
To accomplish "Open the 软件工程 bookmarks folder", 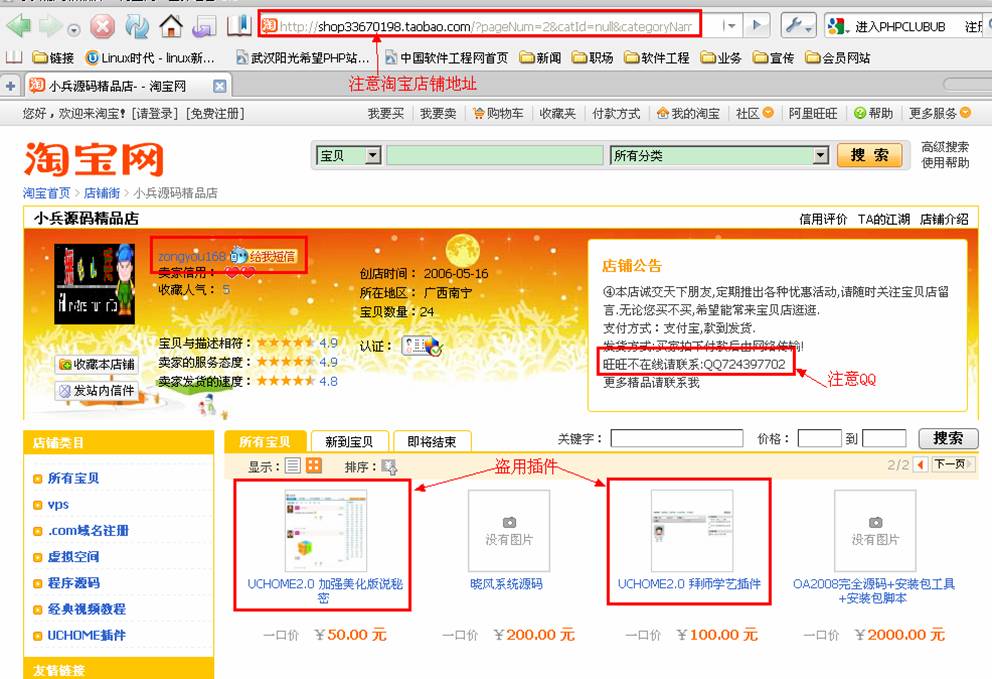I will pos(657,58).
